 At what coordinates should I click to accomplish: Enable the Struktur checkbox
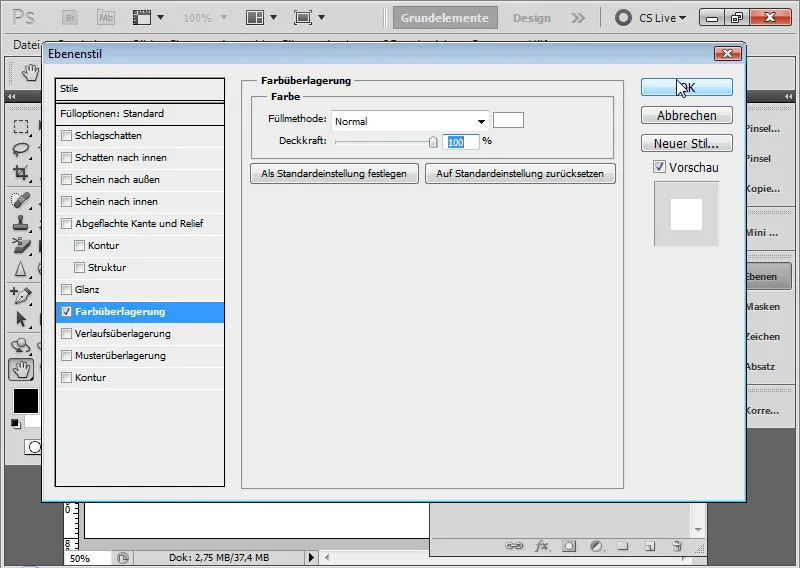(x=80, y=267)
